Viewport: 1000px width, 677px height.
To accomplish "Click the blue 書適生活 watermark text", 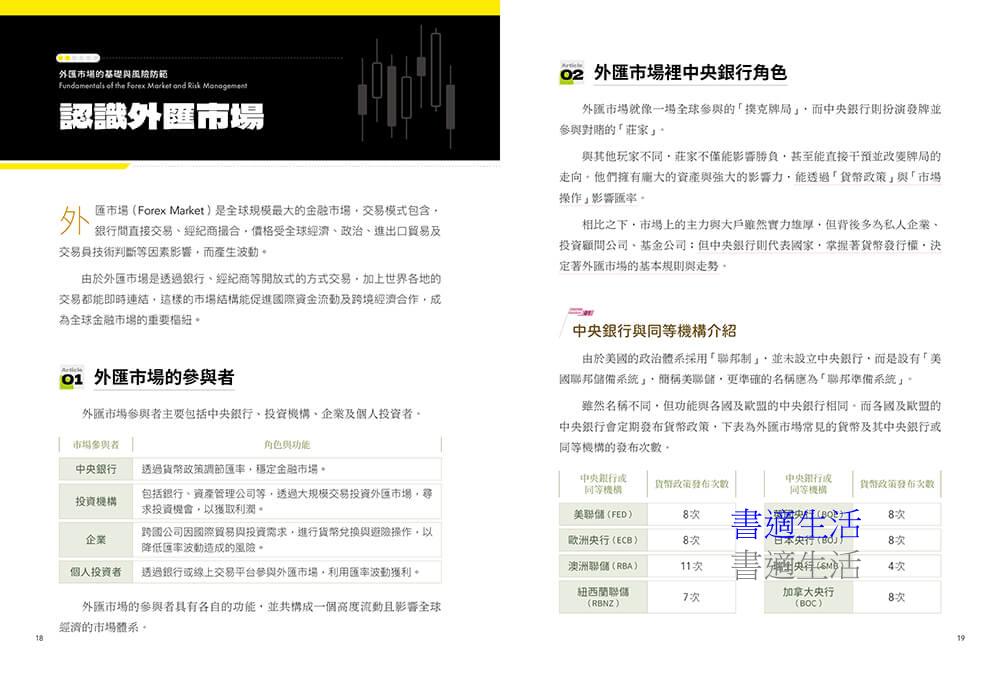I will pyautogui.click(x=796, y=522).
